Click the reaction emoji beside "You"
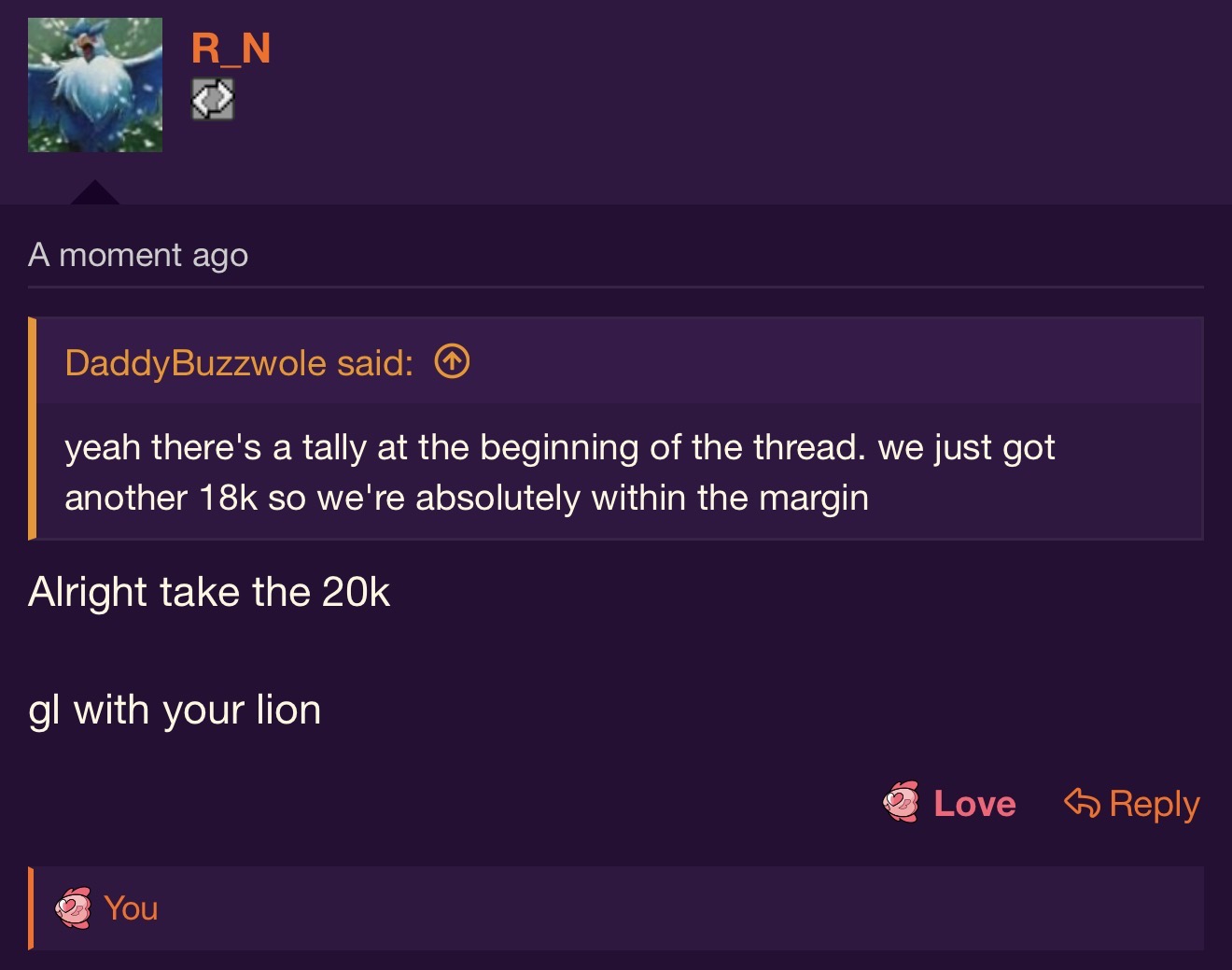The width and height of the screenshot is (1232, 970). point(74,908)
